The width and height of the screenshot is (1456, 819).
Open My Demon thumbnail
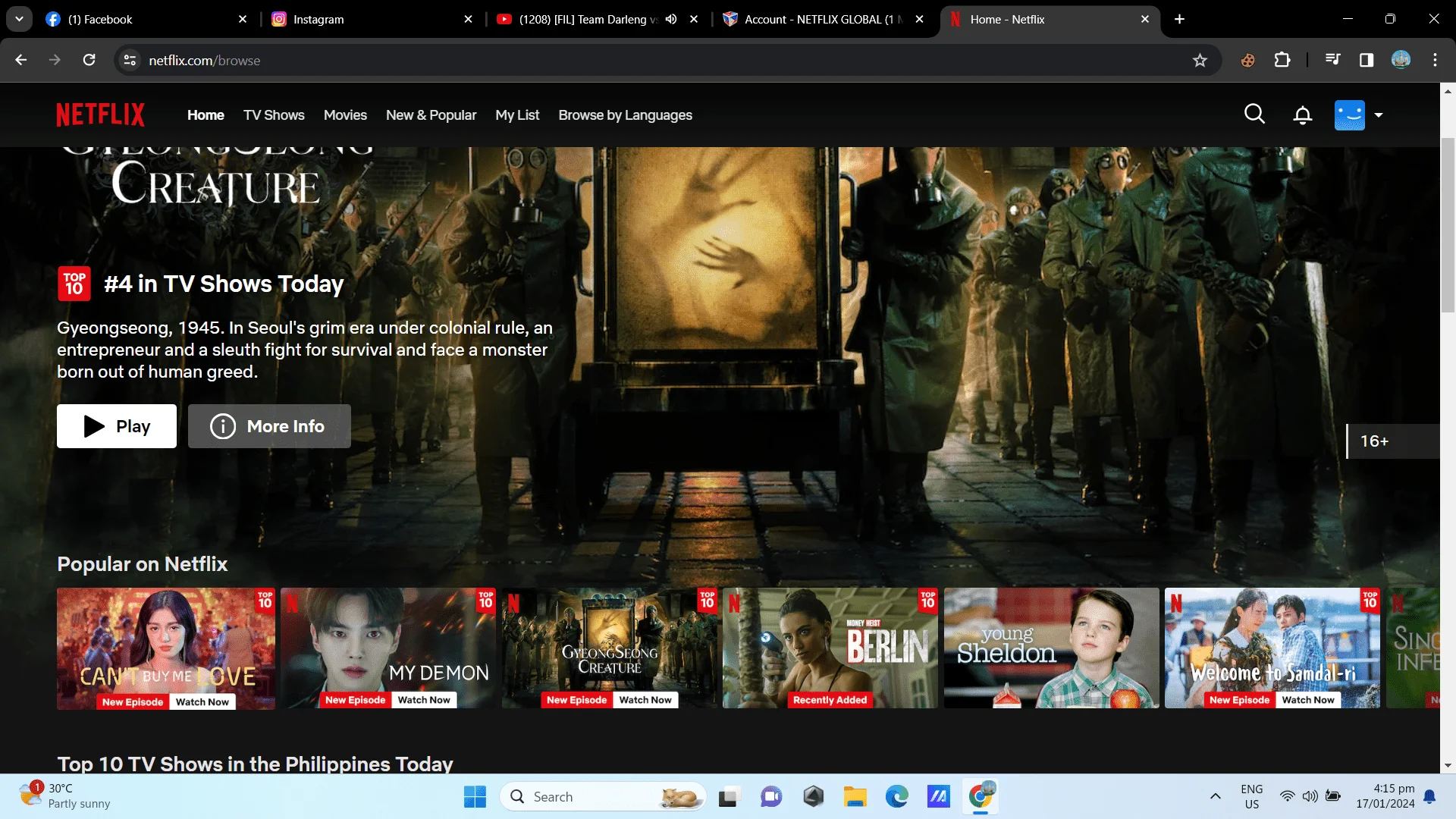pyautogui.click(x=388, y=648)
